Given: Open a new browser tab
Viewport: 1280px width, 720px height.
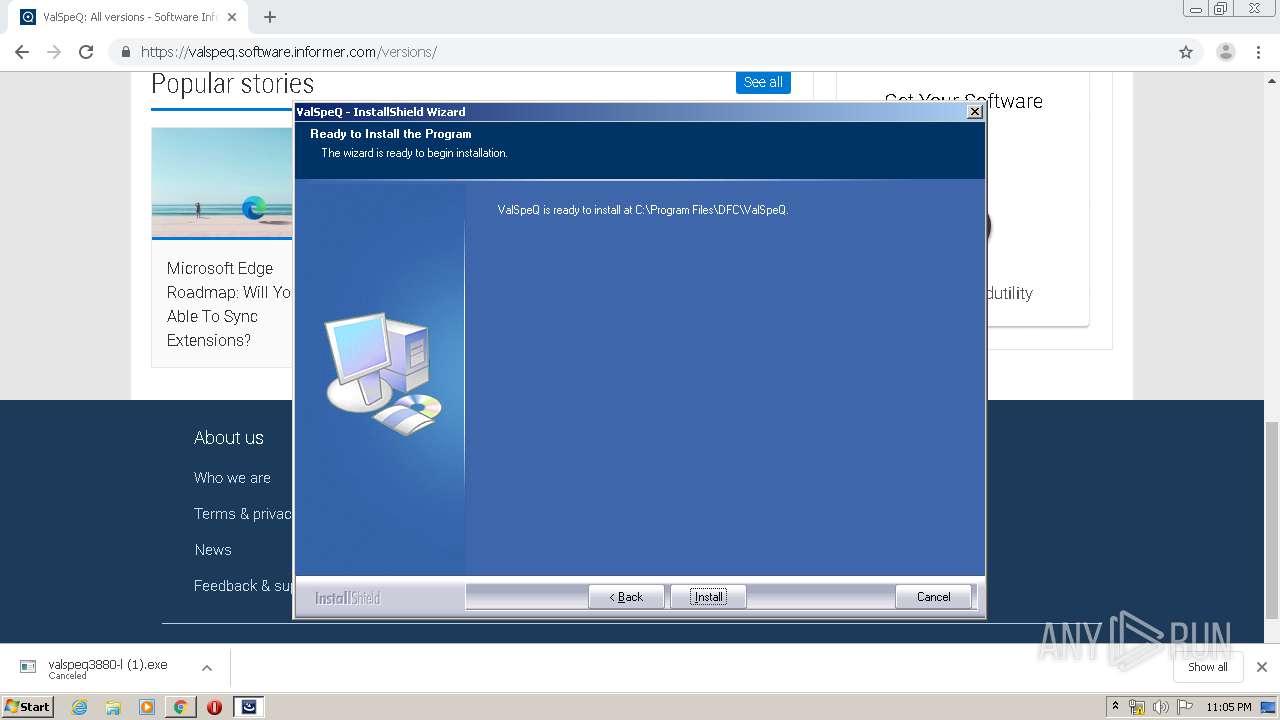Looking at the screenshot, I should [x=269, y=17].
